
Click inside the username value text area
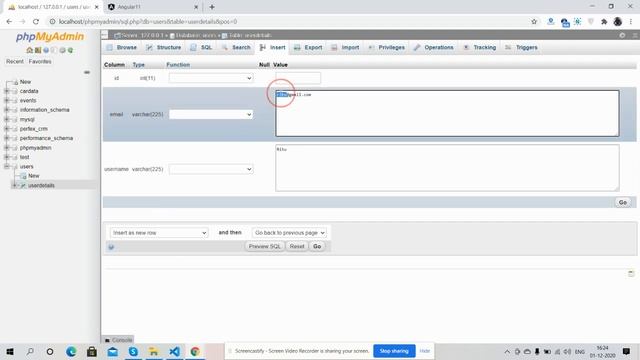447,168
